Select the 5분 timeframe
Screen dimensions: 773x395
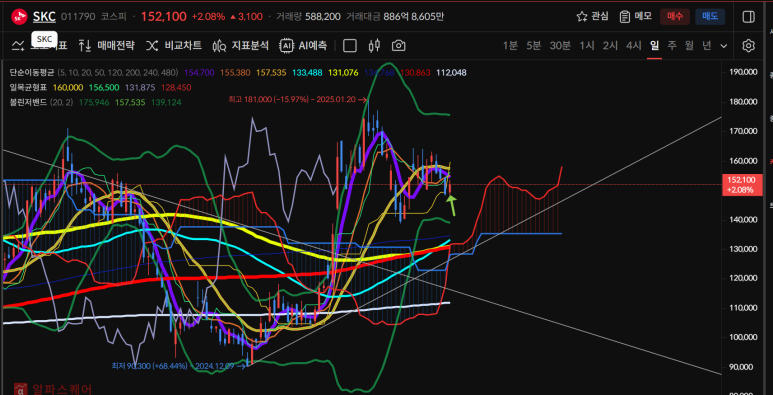[x=533, y=46]
